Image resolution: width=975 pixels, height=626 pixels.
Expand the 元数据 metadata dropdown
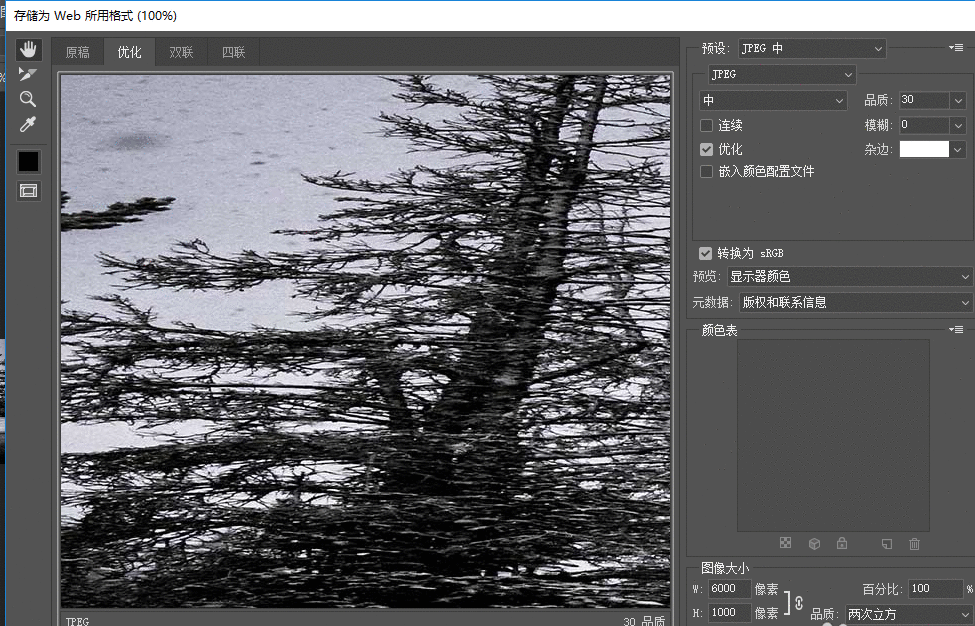854,302
